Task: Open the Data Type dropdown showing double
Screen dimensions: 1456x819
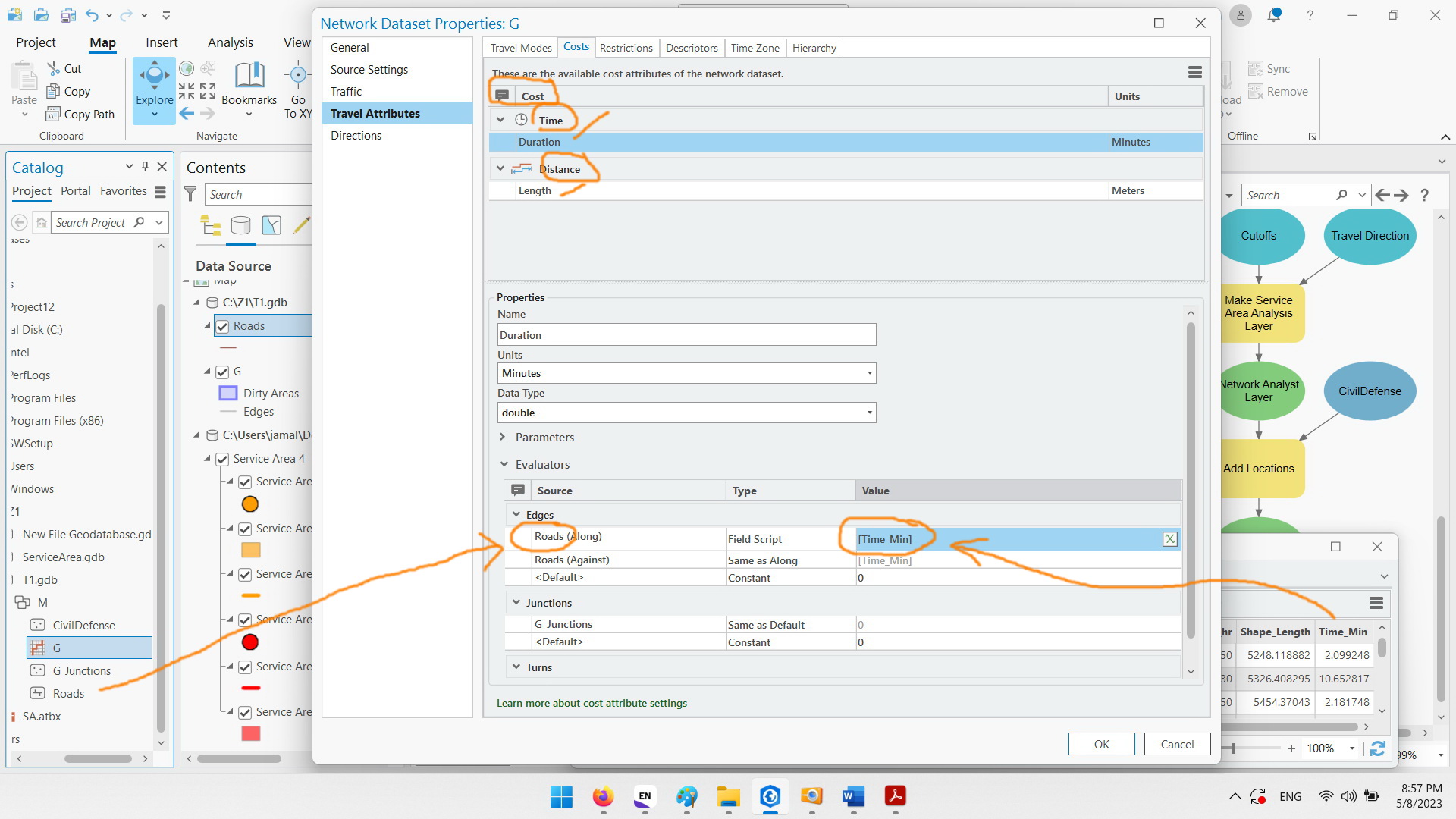Action: (x=686, y=413)
